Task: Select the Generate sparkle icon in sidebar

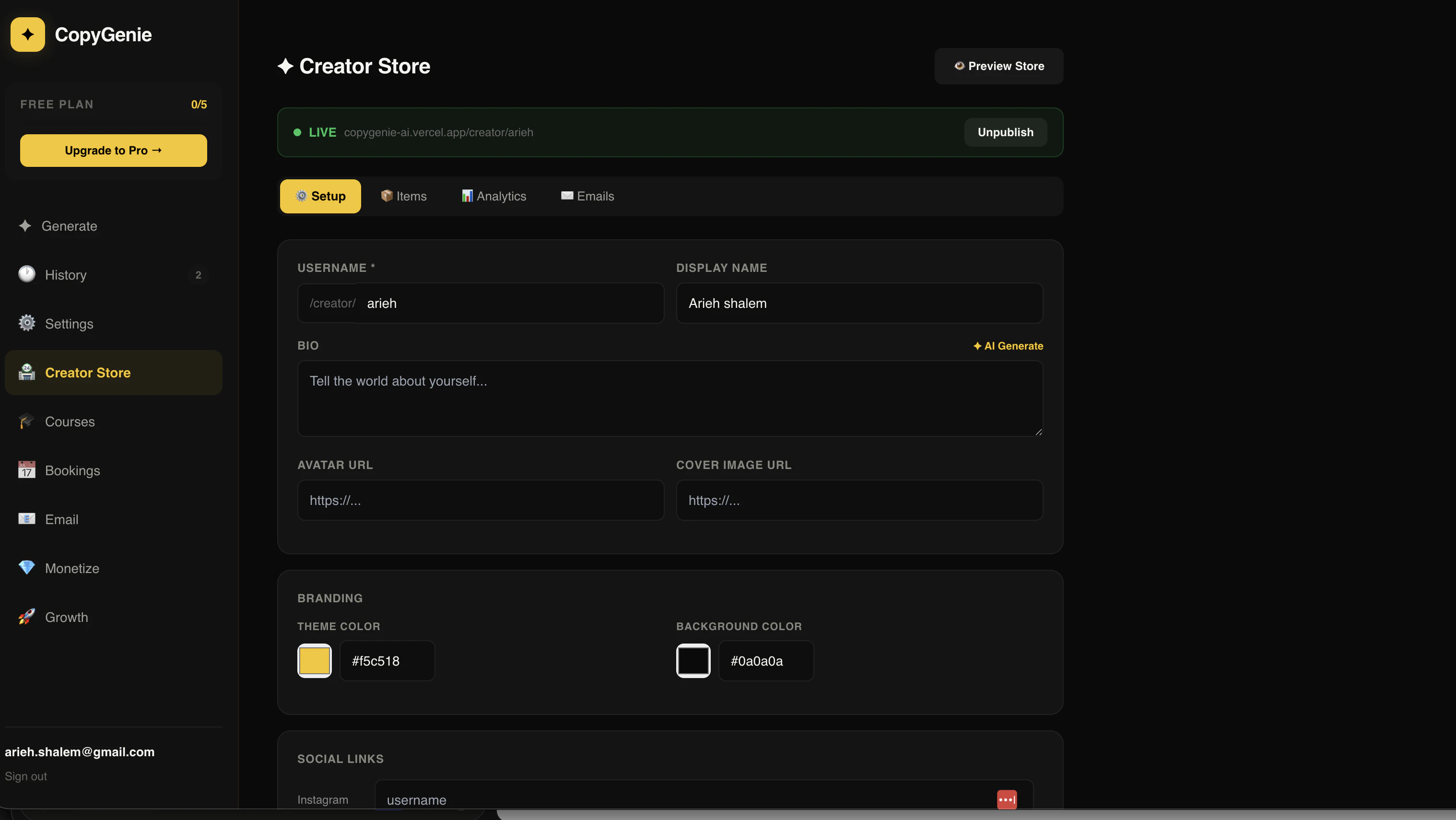Action: [25, 225]
